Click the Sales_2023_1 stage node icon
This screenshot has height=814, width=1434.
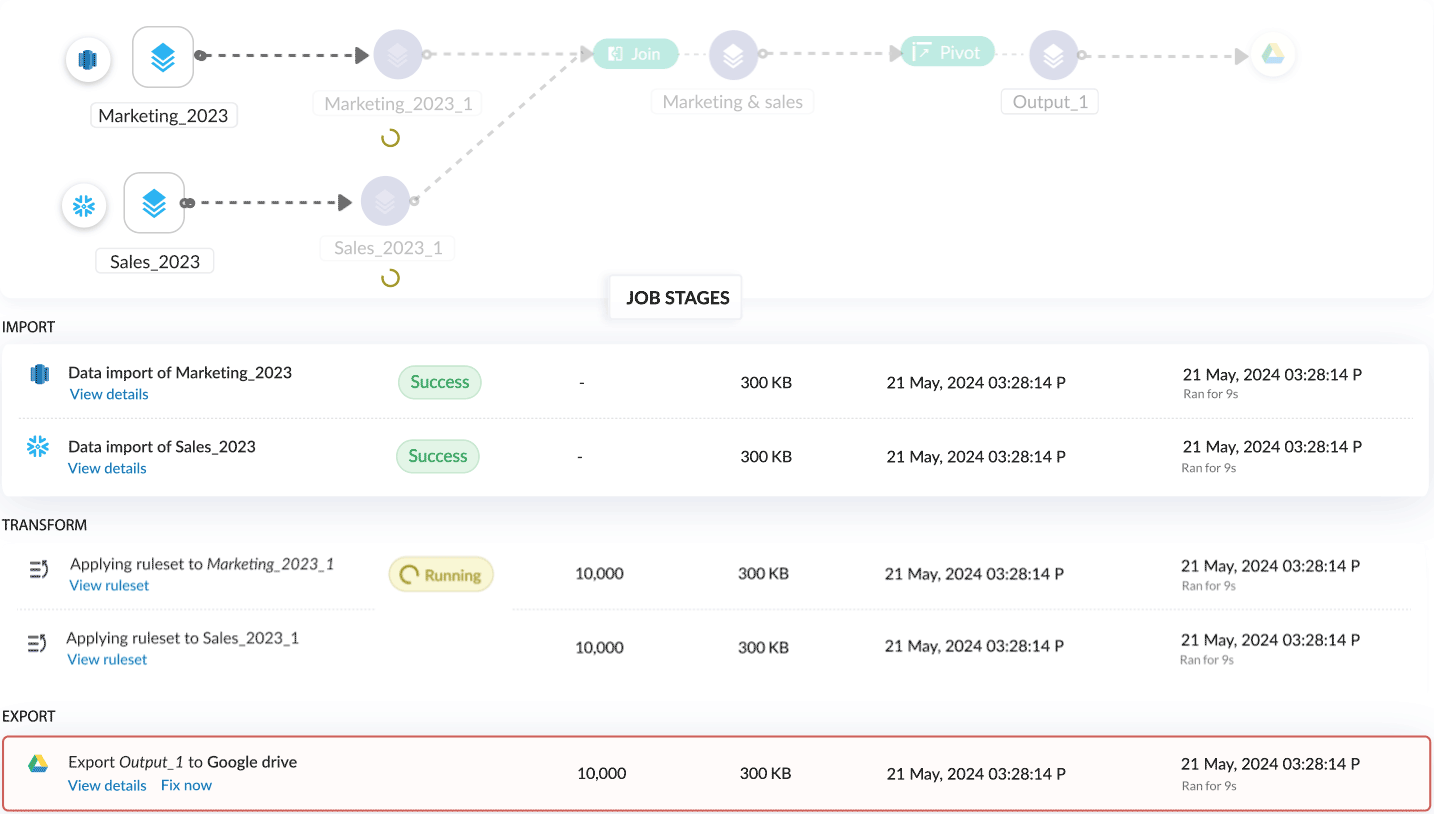(386, 201)
